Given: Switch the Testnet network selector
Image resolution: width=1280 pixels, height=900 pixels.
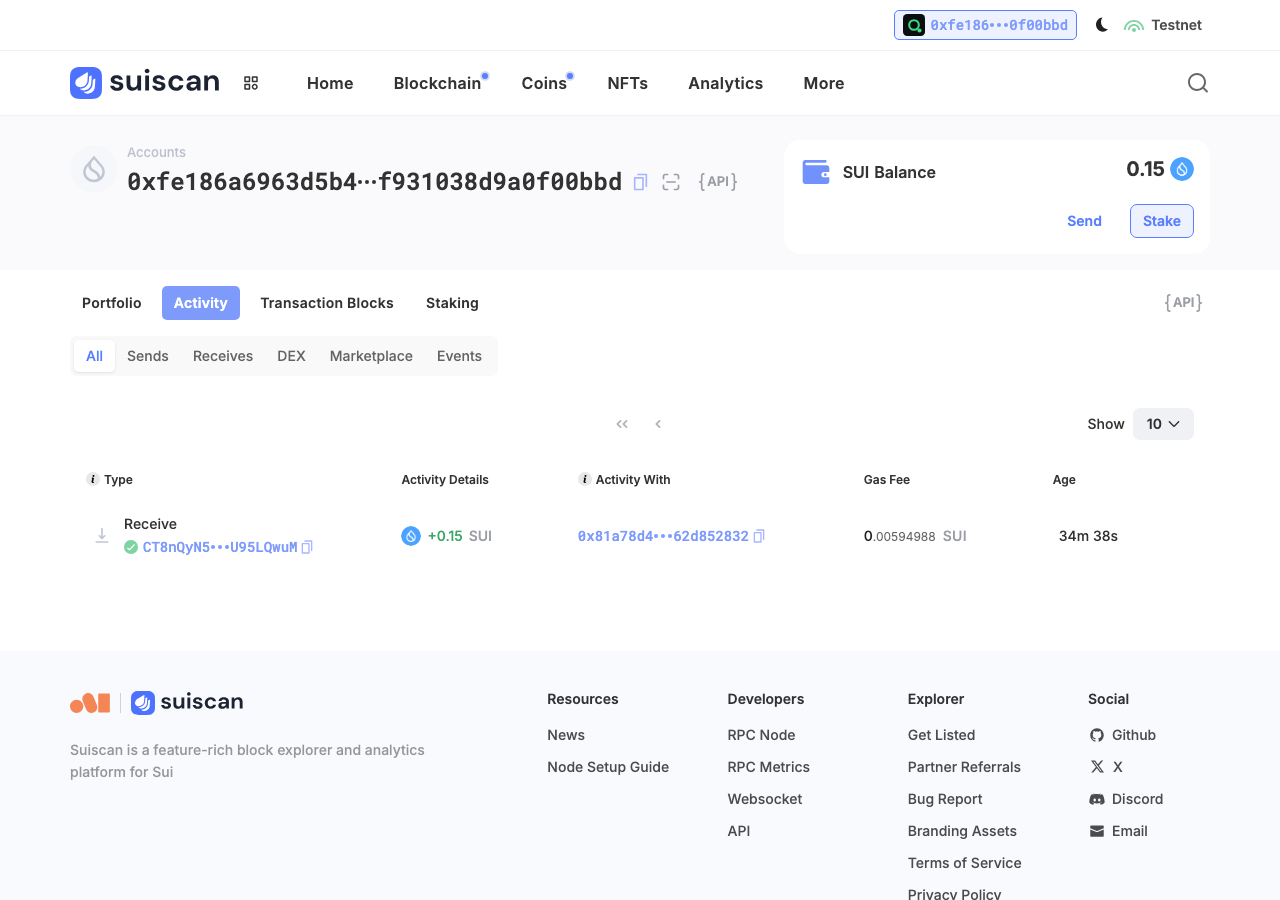Looking at the screenshot, I should coord(1163,25).
